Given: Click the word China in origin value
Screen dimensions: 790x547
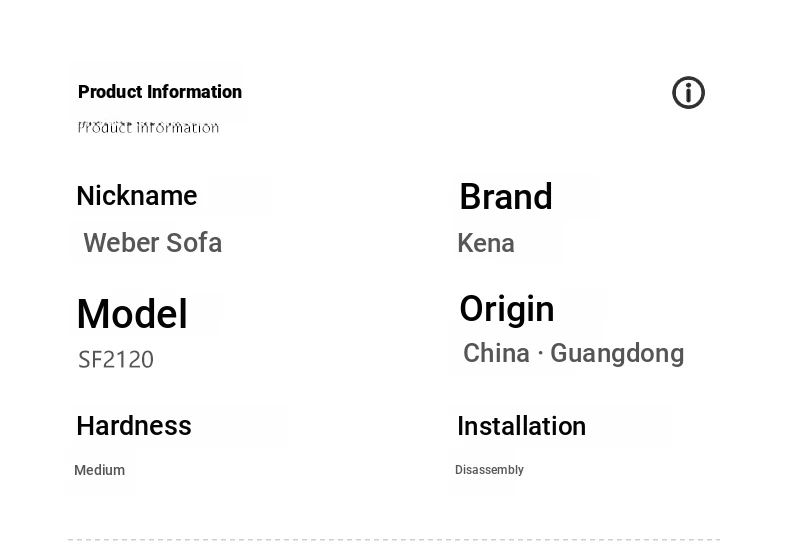Looking at the screenshot, I should tap(496, 354).
